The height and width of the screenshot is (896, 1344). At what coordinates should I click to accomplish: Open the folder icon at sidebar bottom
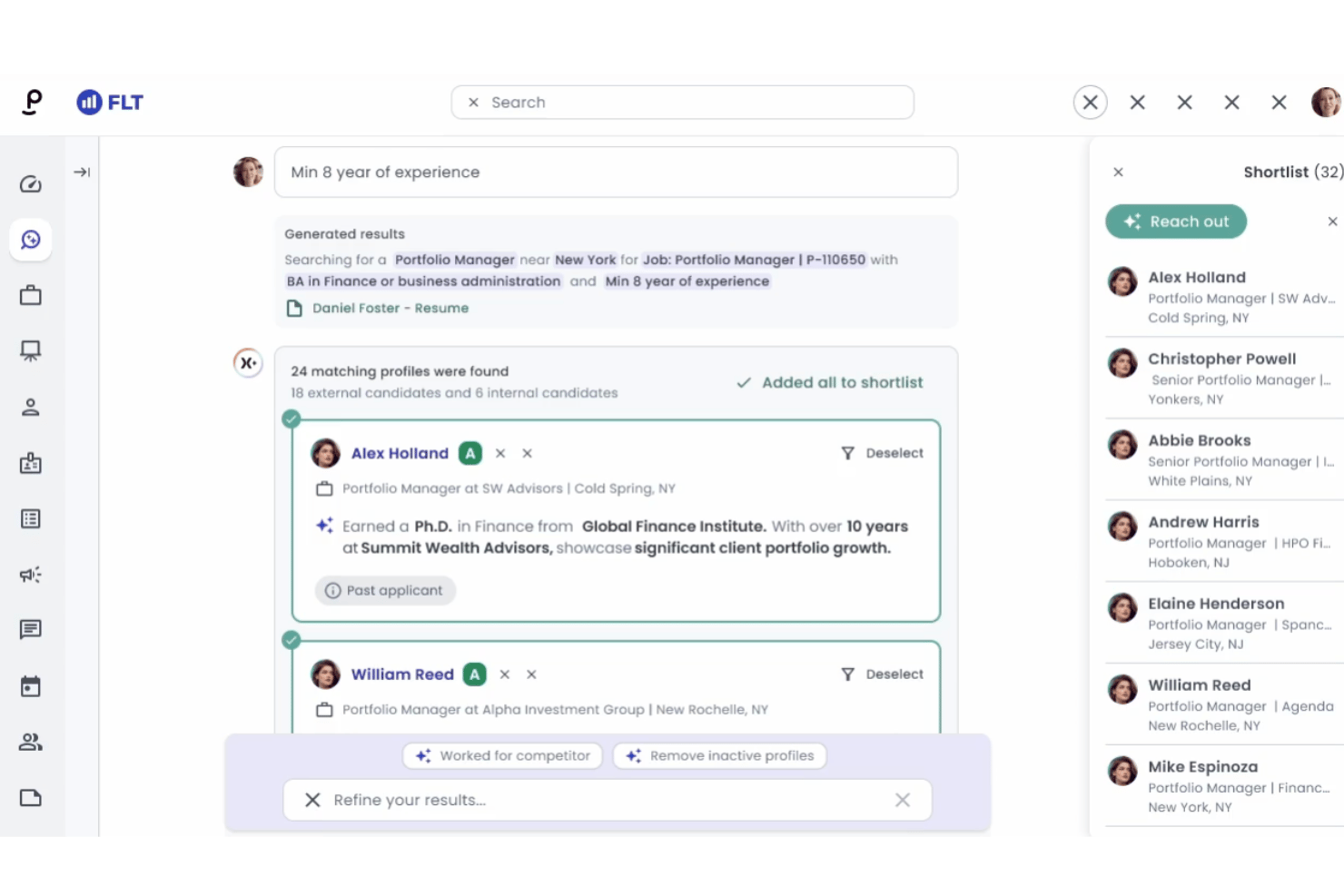(31, 798)
